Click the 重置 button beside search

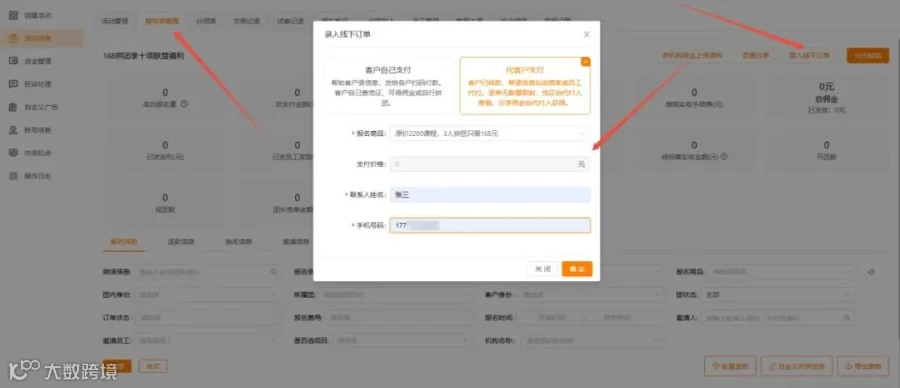[153, 366]
